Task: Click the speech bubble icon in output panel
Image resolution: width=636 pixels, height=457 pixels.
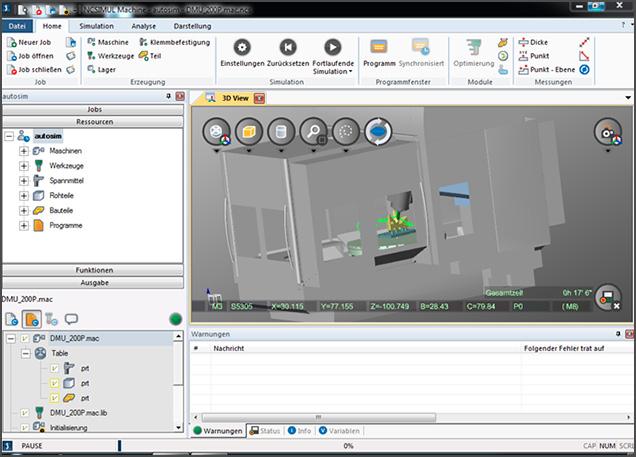Action: [x=71, y=319]
